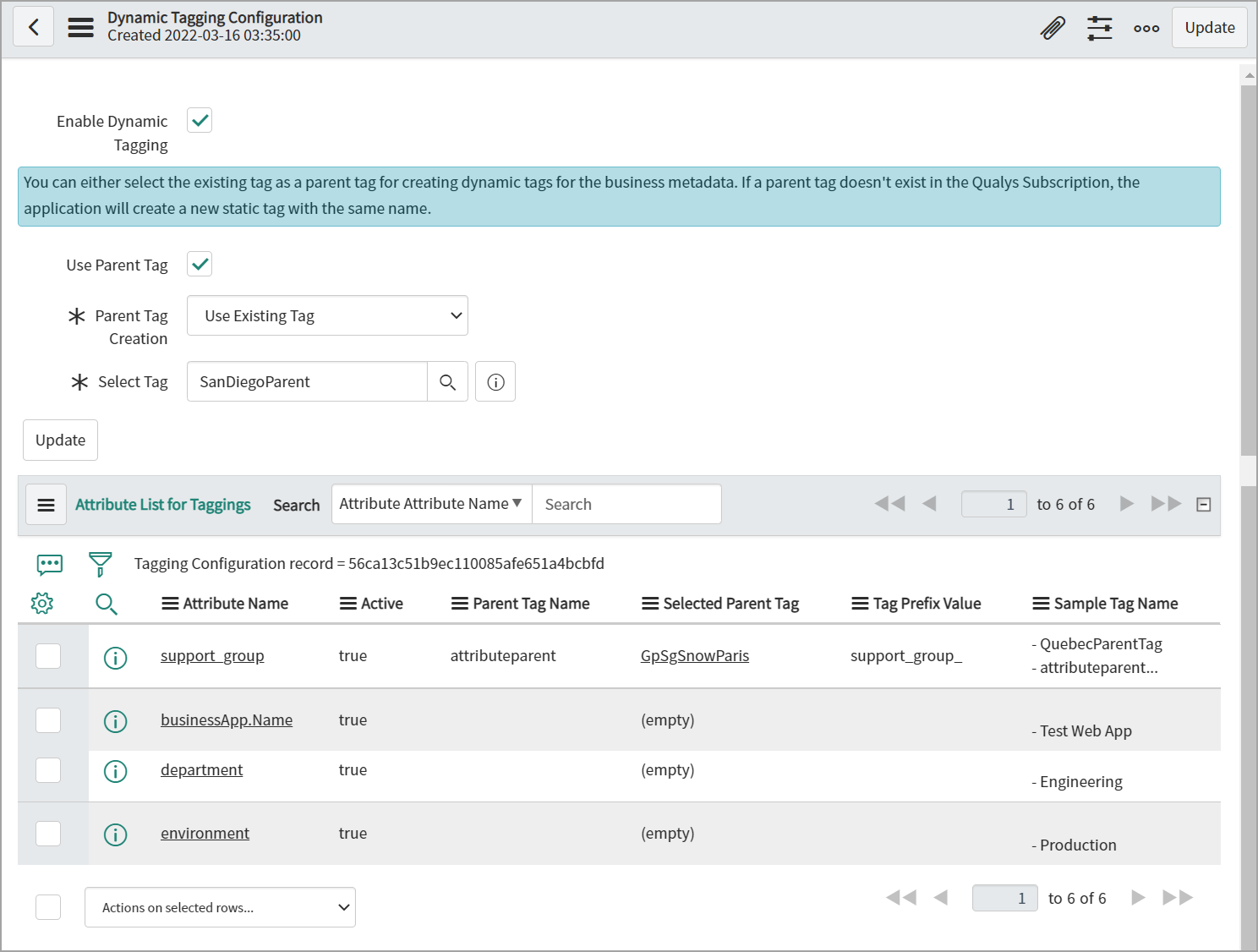The width and height of the screenshot is (1258, 952).
Task: Preview the support_group record info icon
Action: click(115, 657)
